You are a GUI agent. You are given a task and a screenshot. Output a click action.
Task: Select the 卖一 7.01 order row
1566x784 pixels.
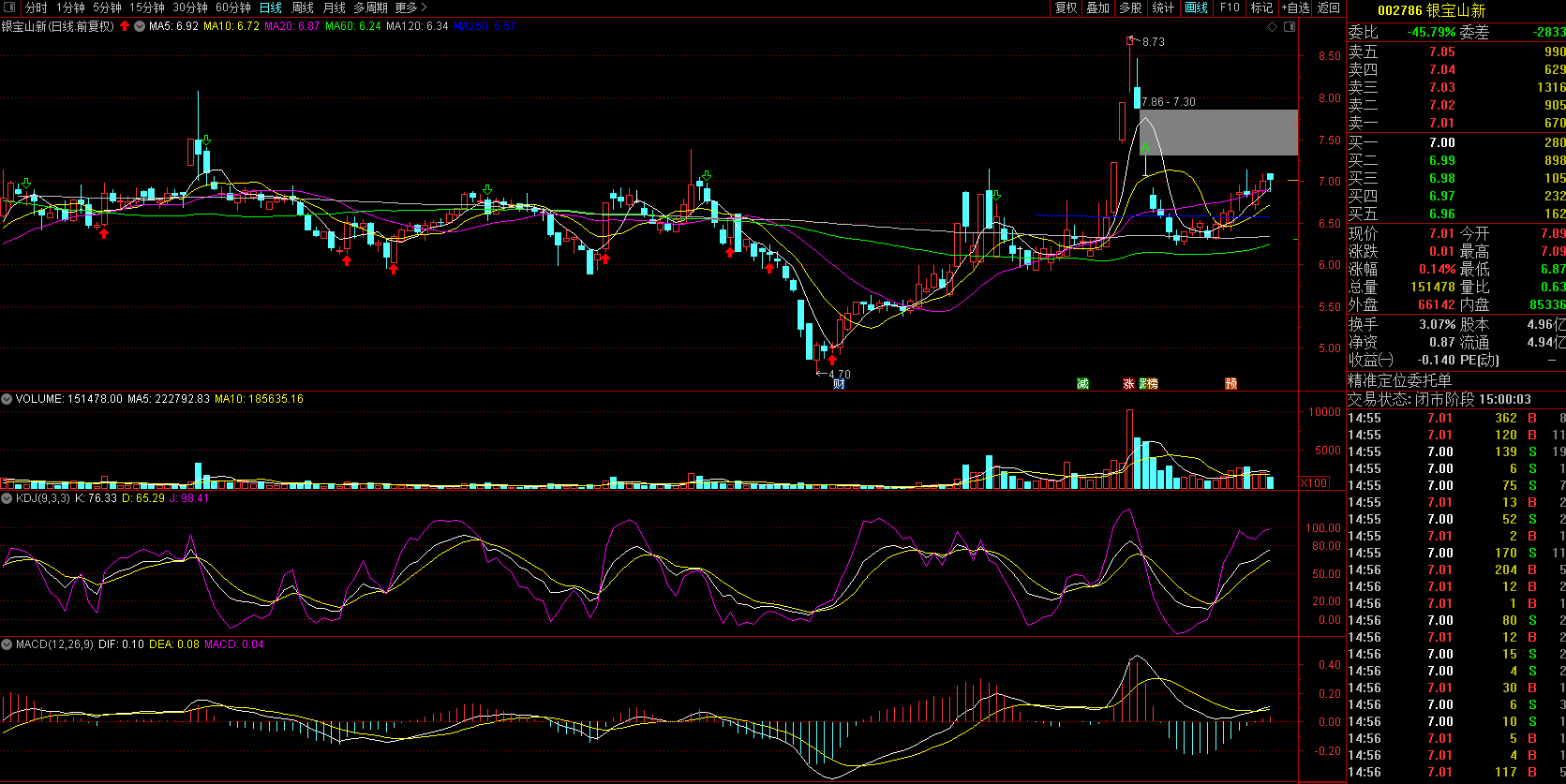(x=1456, y=123)
